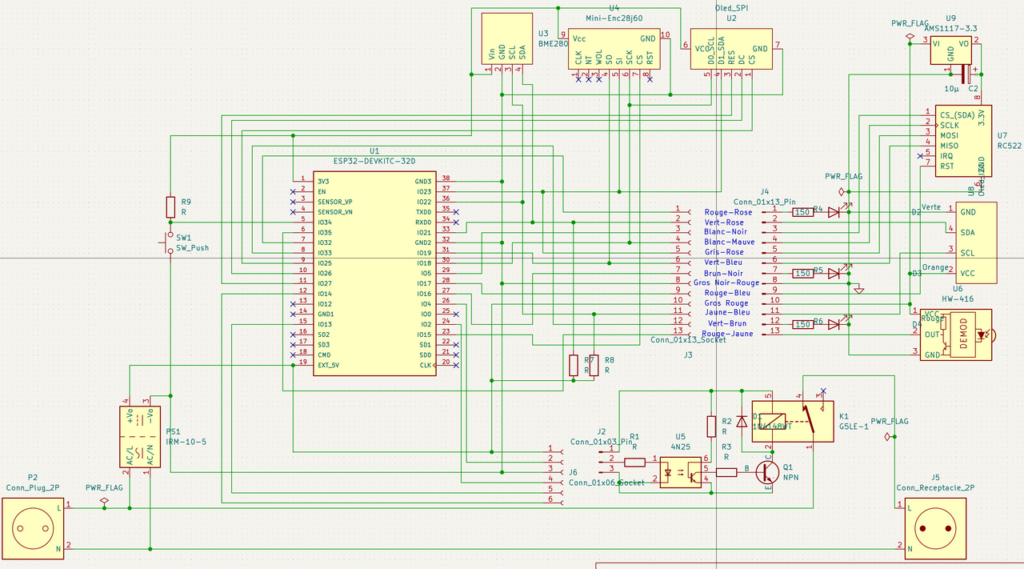The image size is (1024, 569).
Task: Click the 'Gros Rouge' wire label
Action: [726, 303]
